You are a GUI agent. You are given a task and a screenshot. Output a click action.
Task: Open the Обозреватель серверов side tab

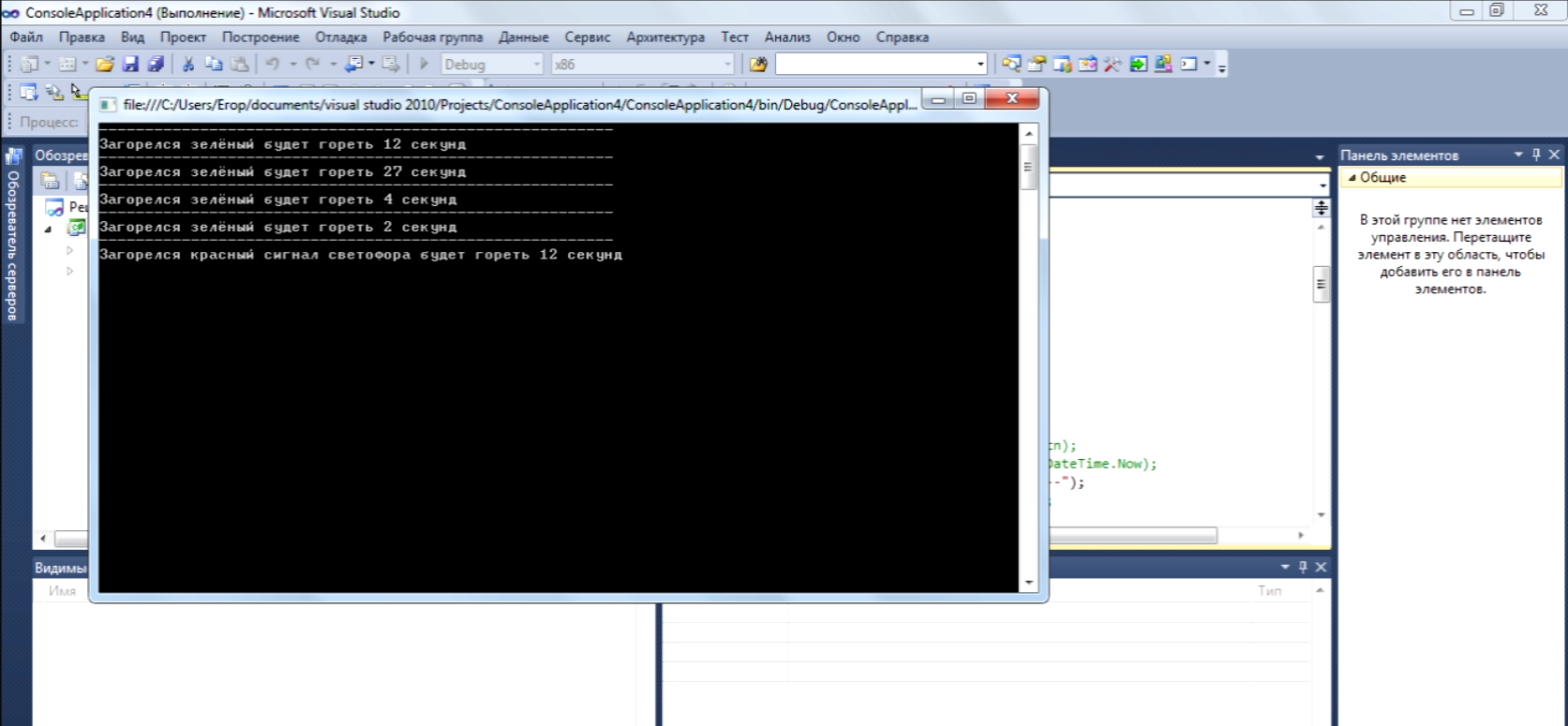pos(13,236)
